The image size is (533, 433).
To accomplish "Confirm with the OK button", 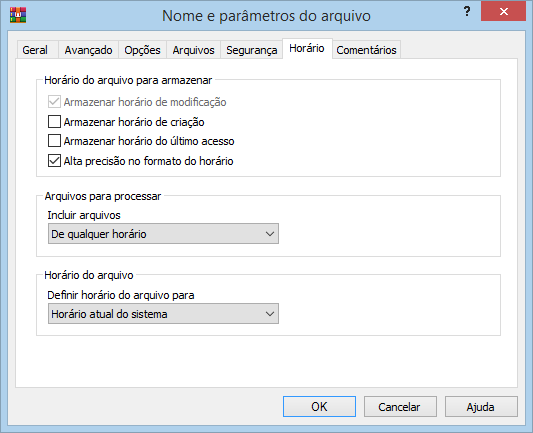I will click(x=319, y=406).
